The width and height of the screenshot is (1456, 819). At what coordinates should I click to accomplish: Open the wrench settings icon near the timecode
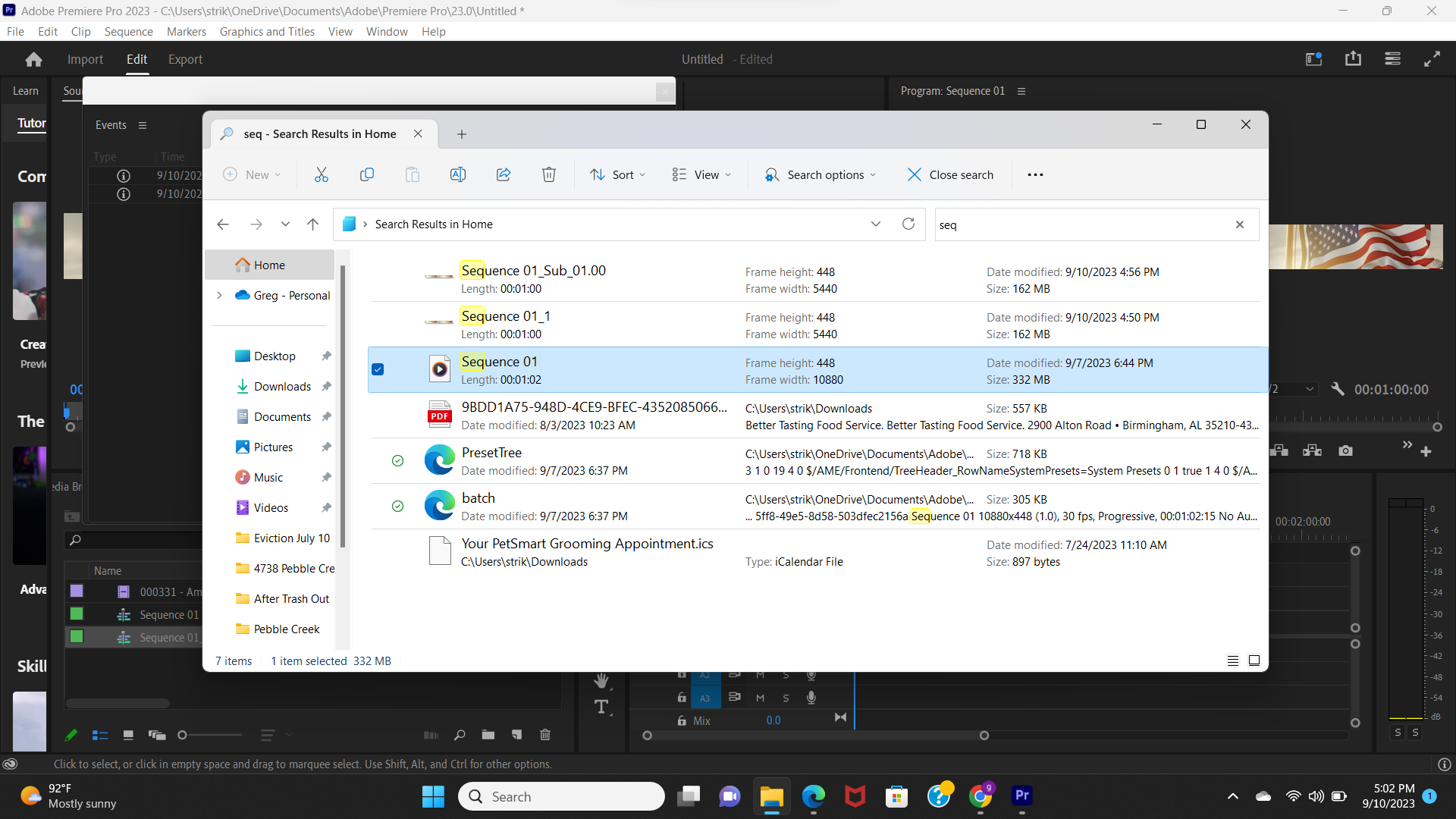pyautogui.click(x=1338, y=388)
